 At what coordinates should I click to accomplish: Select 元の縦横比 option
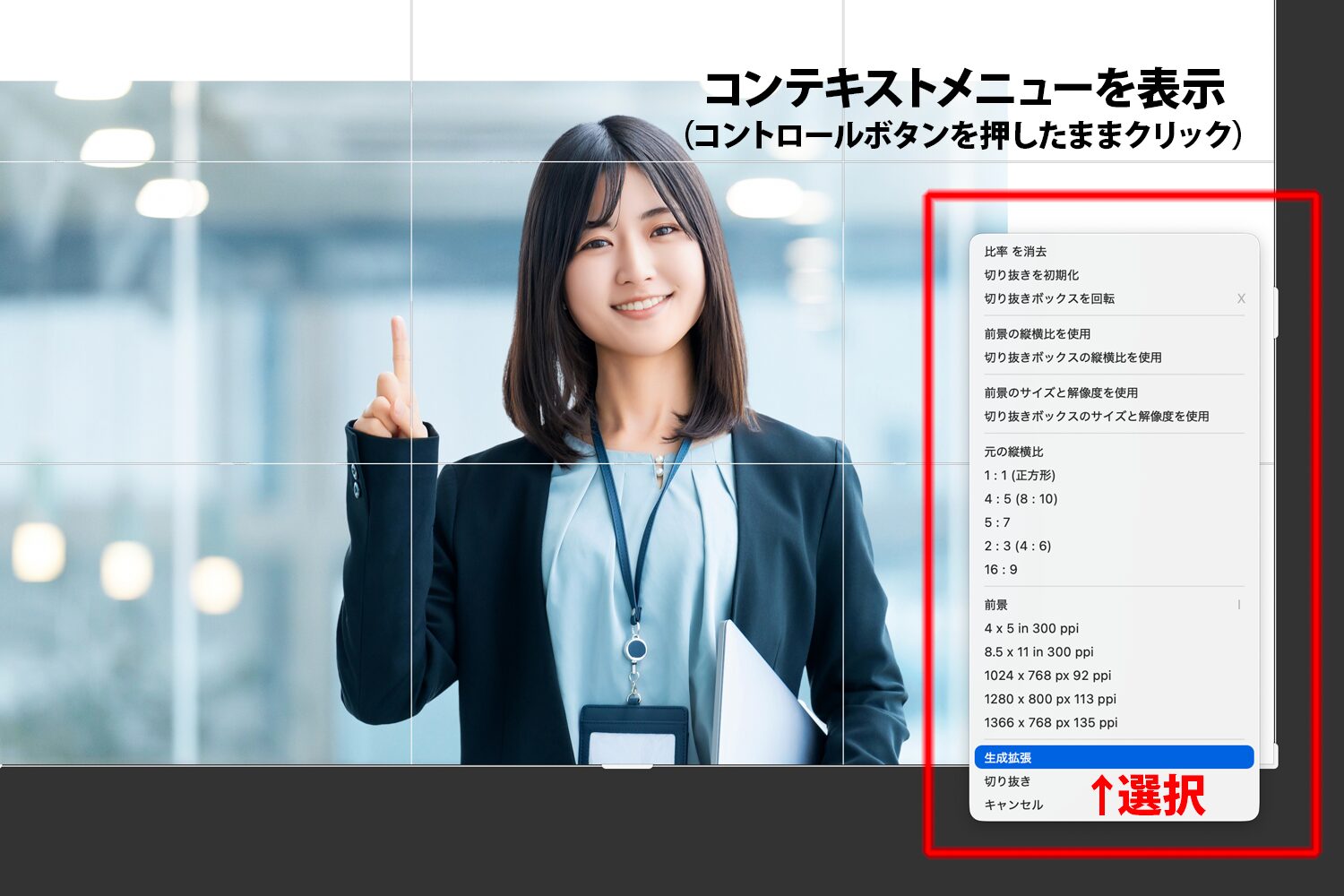tap(1013, 452)
